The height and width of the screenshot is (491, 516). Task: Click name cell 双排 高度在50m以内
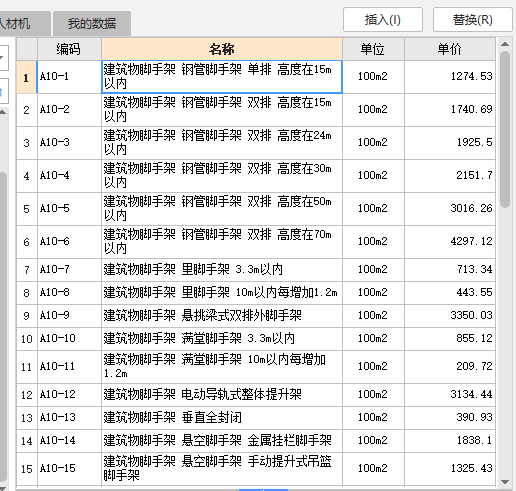click(222, 209)
